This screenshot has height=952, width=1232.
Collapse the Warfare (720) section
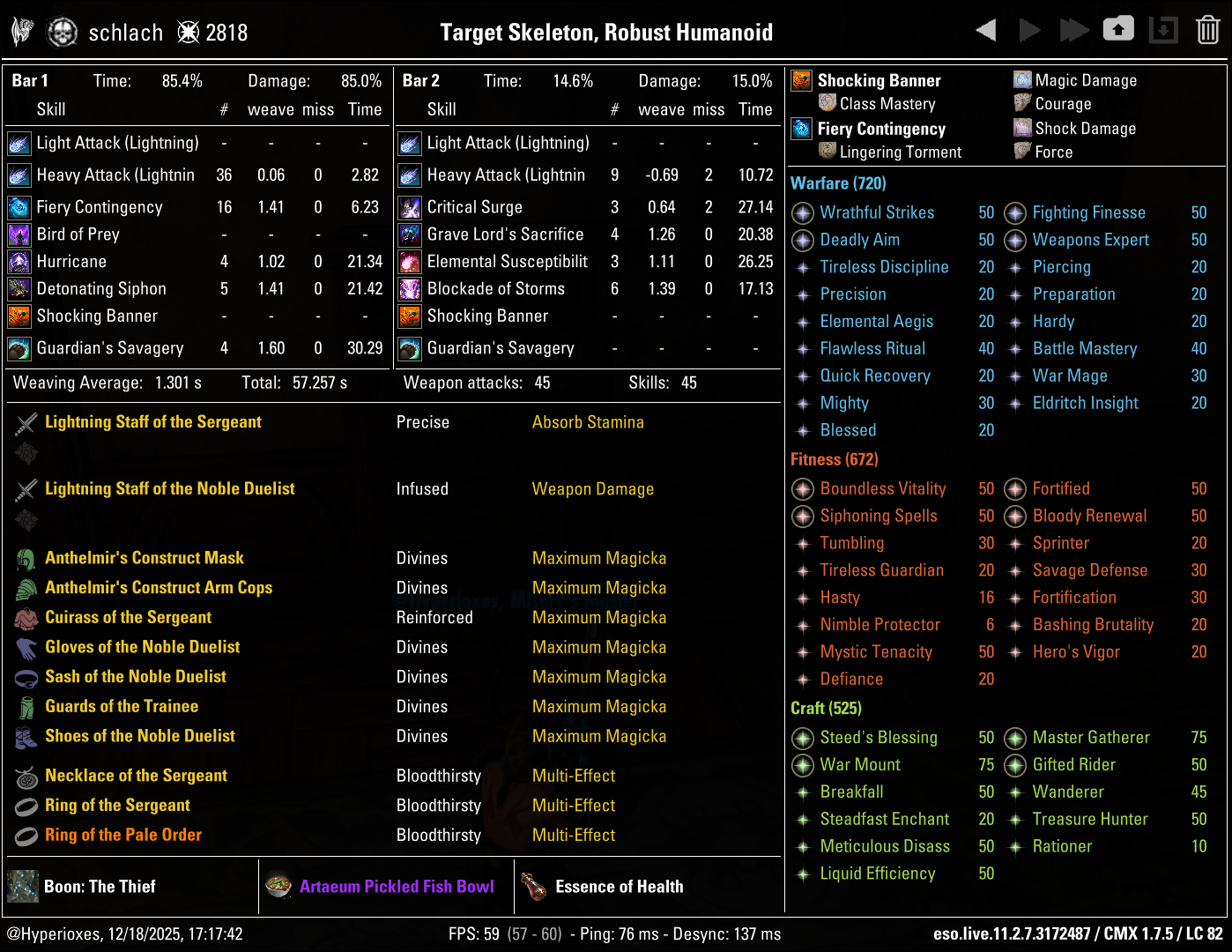tap(837, 182)
